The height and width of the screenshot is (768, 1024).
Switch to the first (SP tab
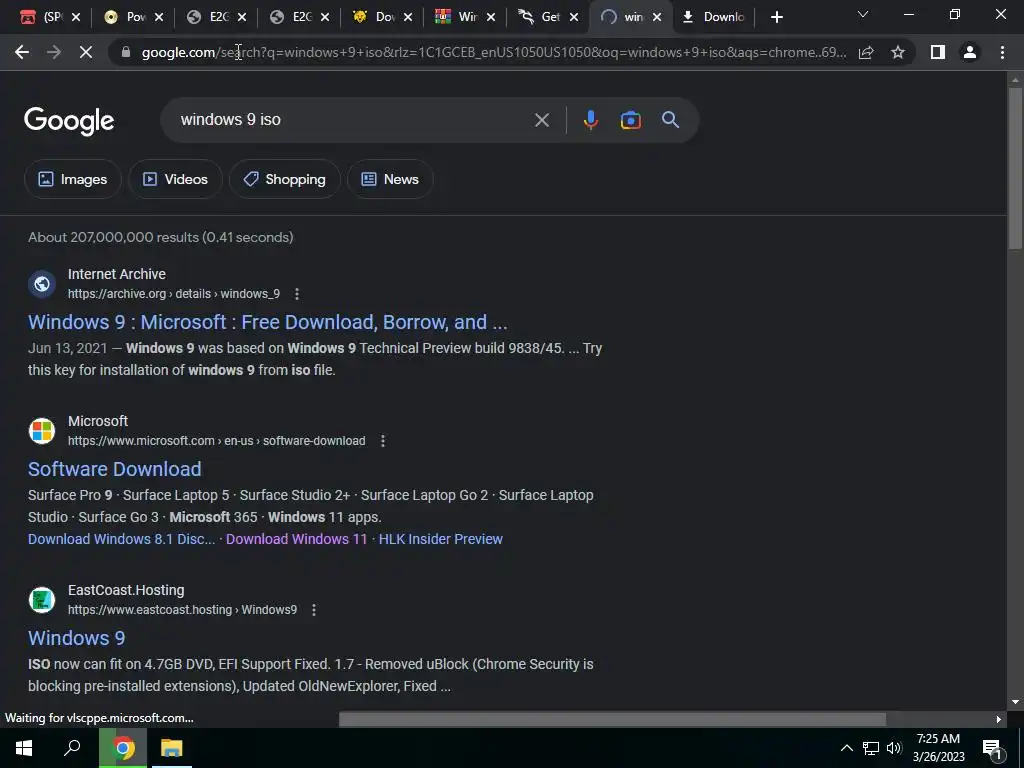coord(51,18)
